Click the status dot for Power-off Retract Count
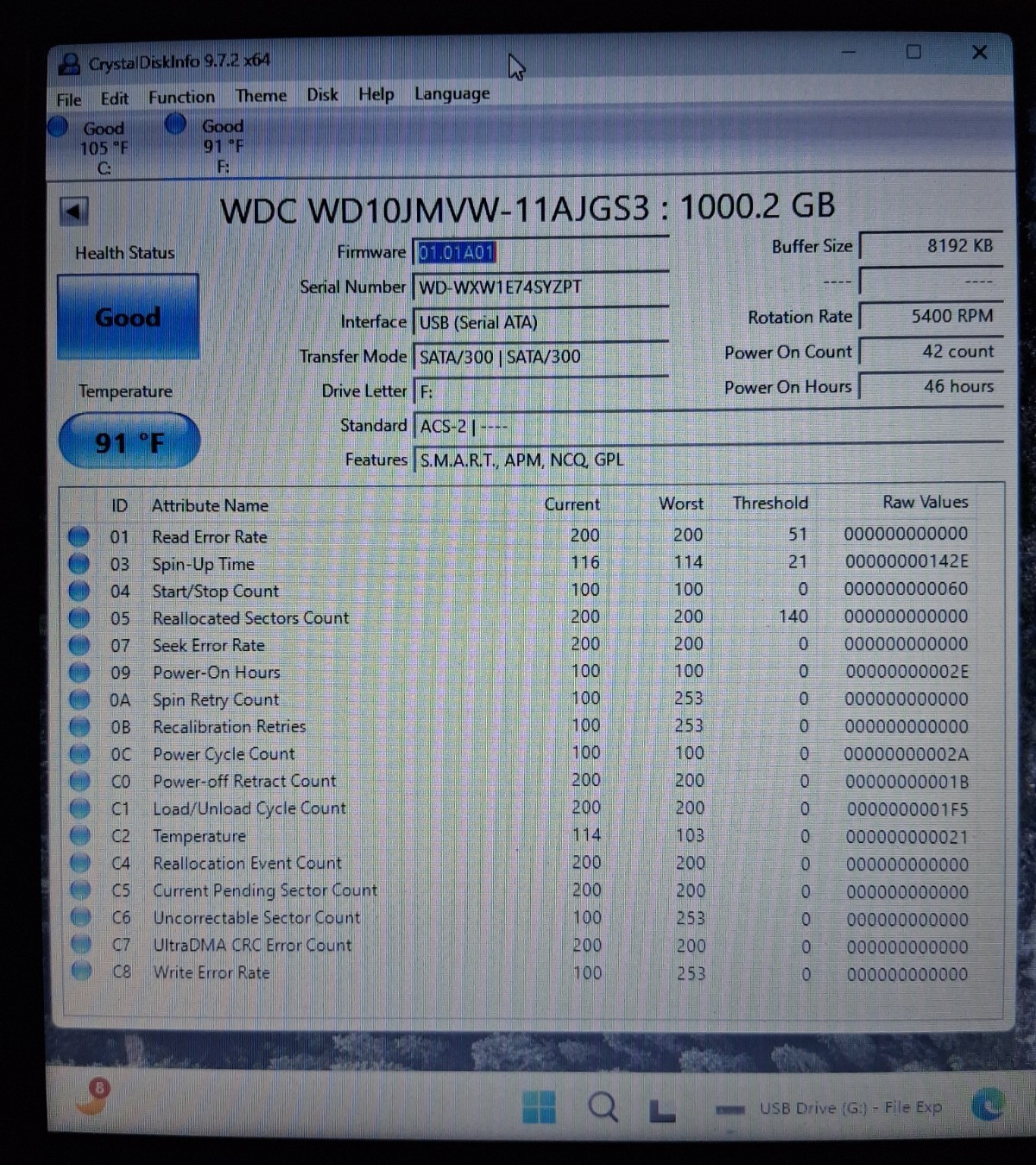Image resolution: width=1036 pixels, height=1165 pixels. click(79, 782)
